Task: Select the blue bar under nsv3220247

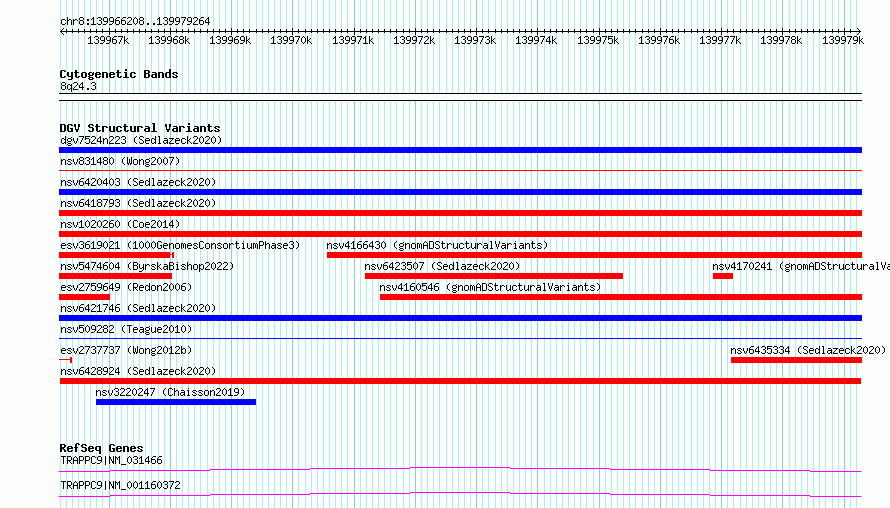Action: pyautogui.click(x=176, y=402)
